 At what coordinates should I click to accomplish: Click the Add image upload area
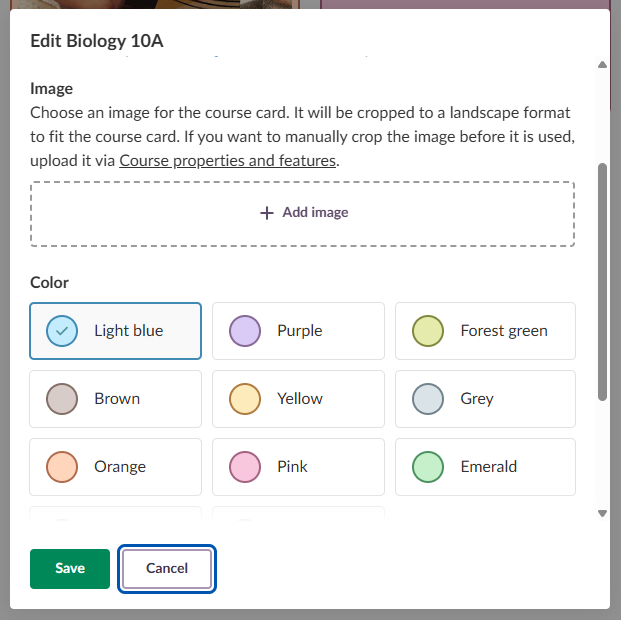[x=302, y=214]
